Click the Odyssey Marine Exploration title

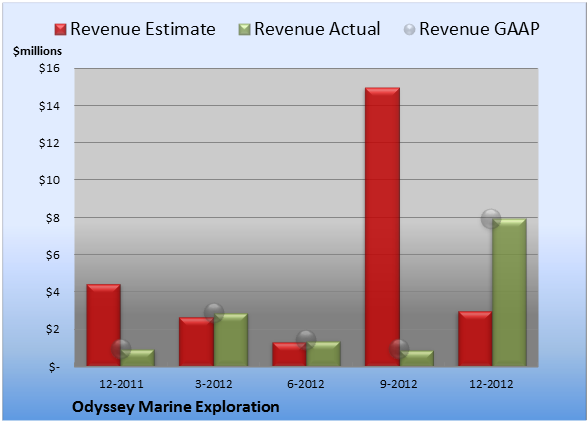[176, 407]
